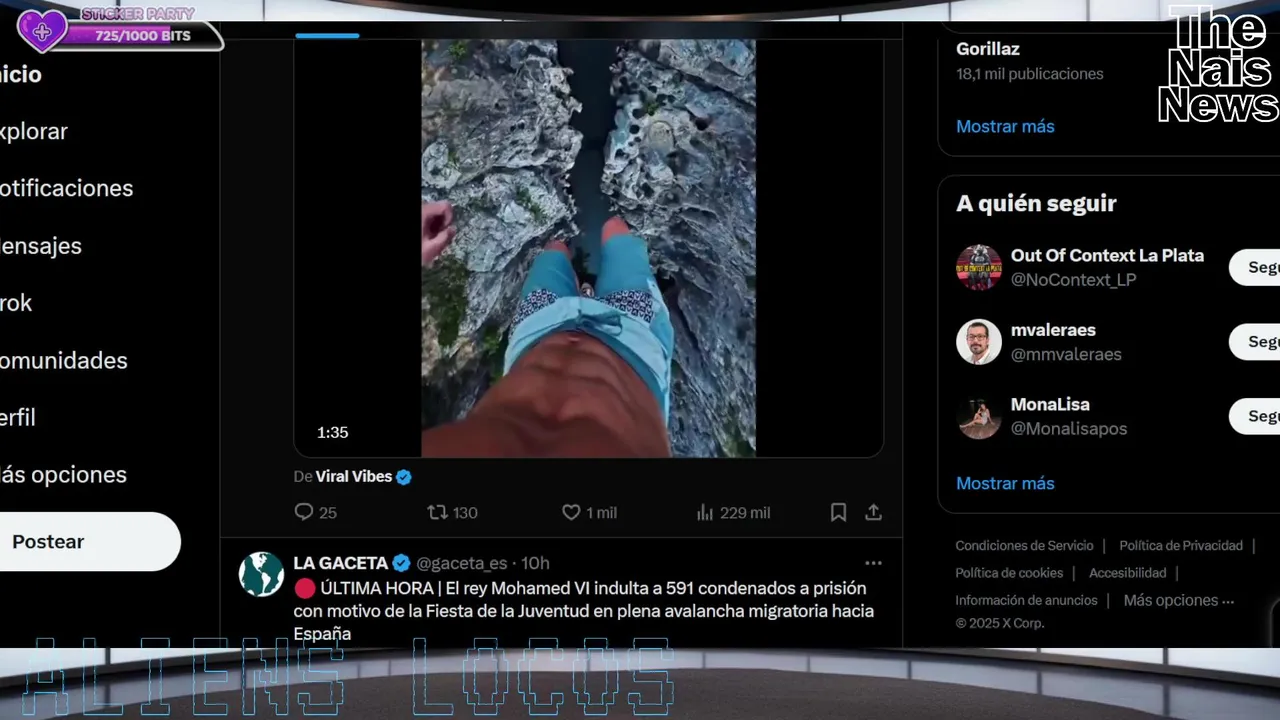Open the ÚLTIMA HORA Mohamed VI post text

tap(584, 611)
